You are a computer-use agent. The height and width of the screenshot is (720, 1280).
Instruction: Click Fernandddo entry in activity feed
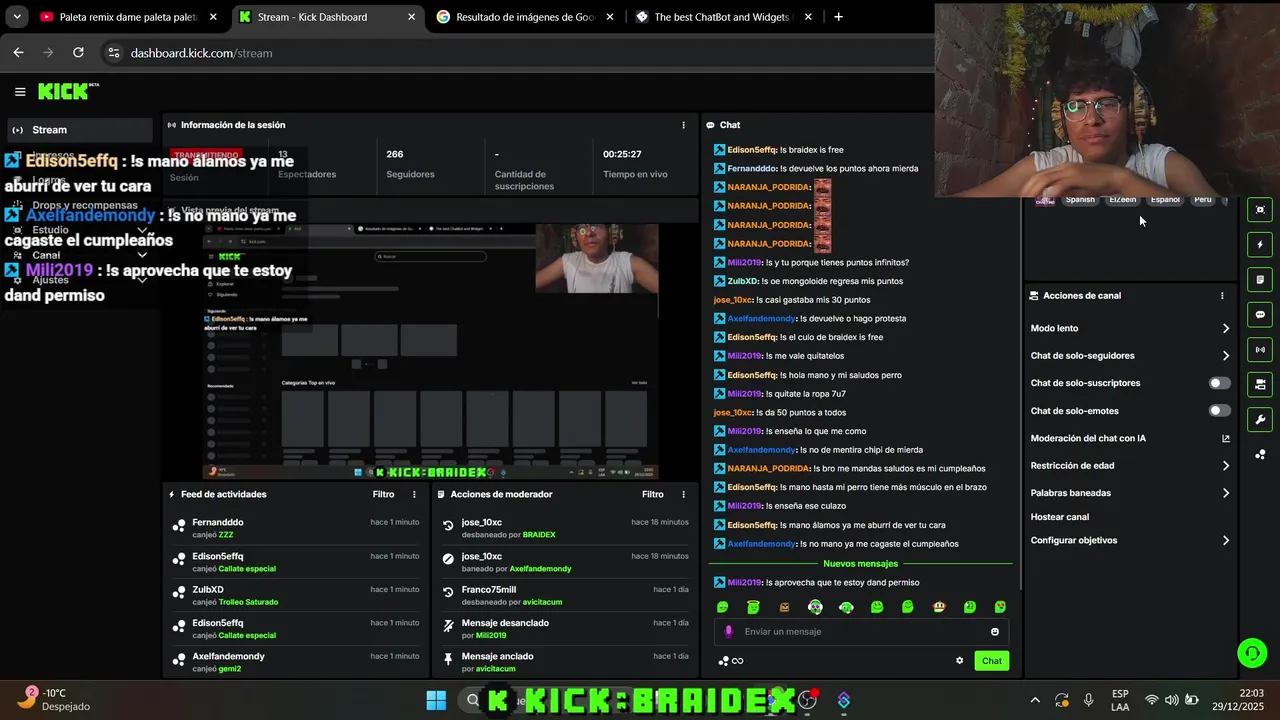point(298,528)
